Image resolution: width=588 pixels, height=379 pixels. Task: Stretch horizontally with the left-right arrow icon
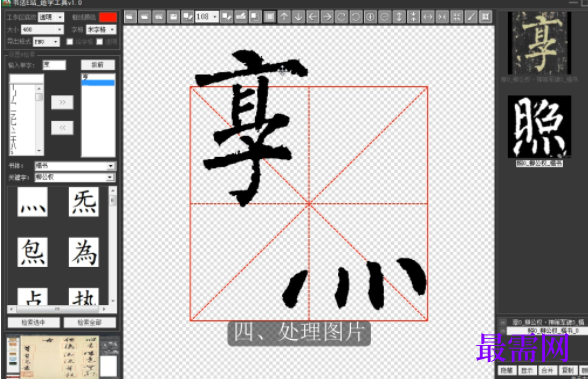[x=428, y=16]
